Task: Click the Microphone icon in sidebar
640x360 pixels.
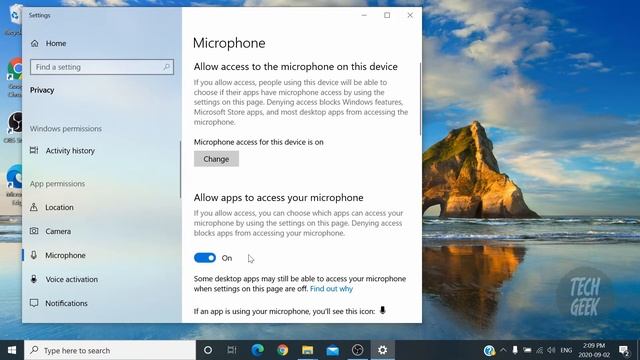Action: click(x=34, y=255)
